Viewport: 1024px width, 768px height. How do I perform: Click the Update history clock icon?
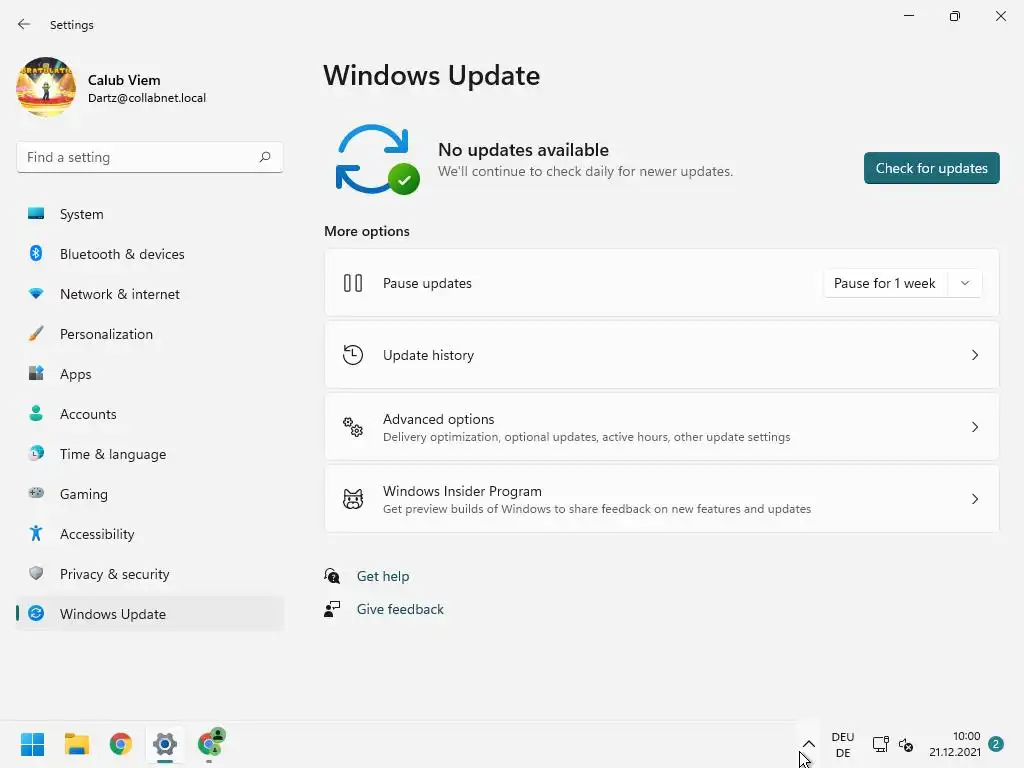coord(353,355)
